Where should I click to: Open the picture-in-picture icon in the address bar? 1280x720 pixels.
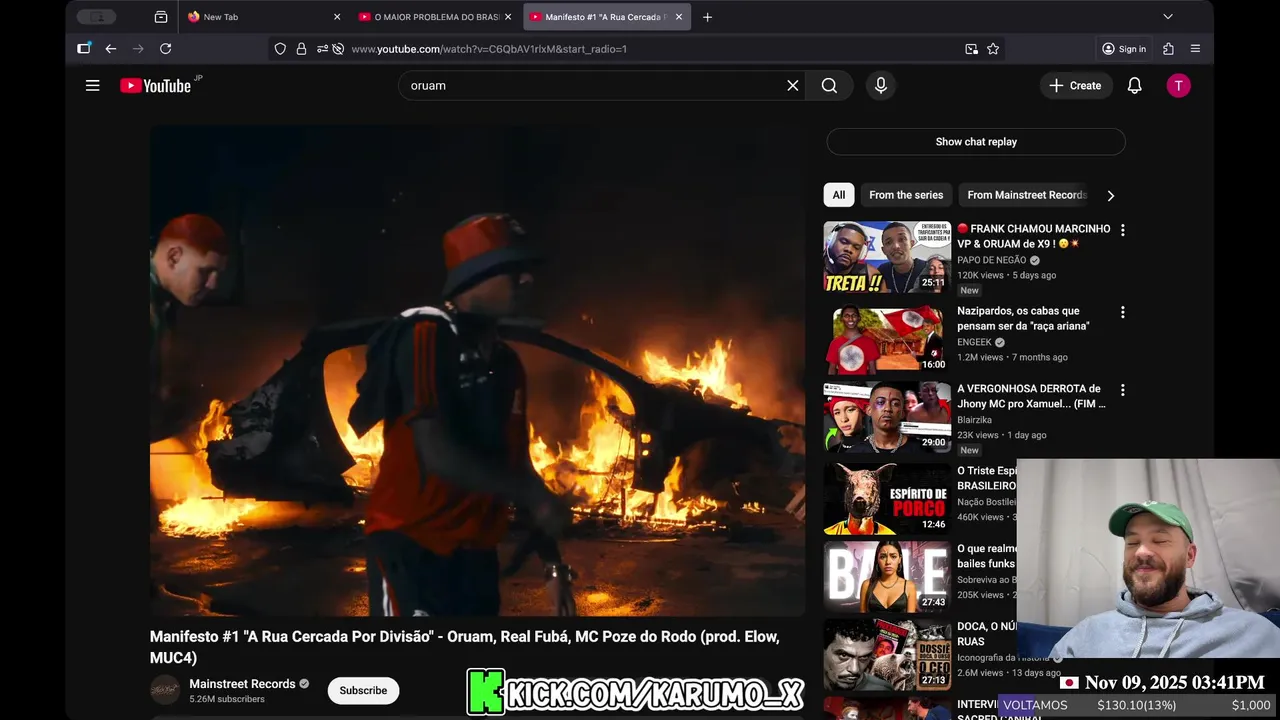coord(971,49)
